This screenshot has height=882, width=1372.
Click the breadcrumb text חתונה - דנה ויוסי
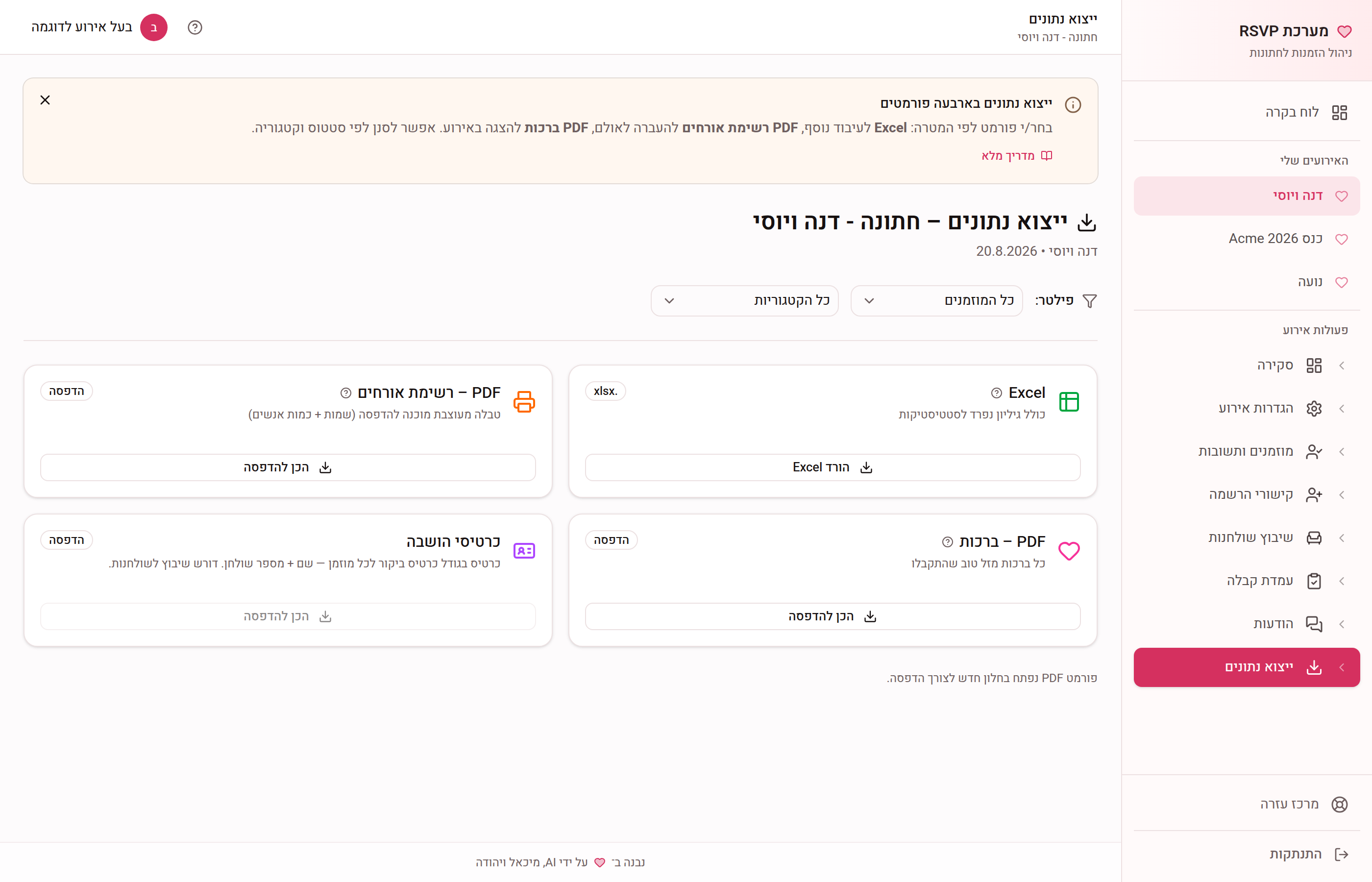click(x=1057, y=37)
